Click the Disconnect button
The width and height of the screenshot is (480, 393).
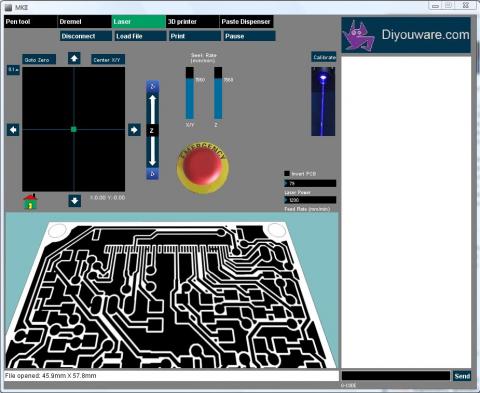tap(86, 36)
